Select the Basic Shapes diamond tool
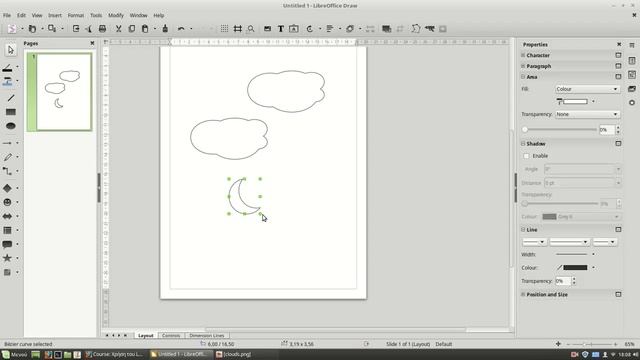This screenshot has height=360, width=640. click(x=7, y=188)
